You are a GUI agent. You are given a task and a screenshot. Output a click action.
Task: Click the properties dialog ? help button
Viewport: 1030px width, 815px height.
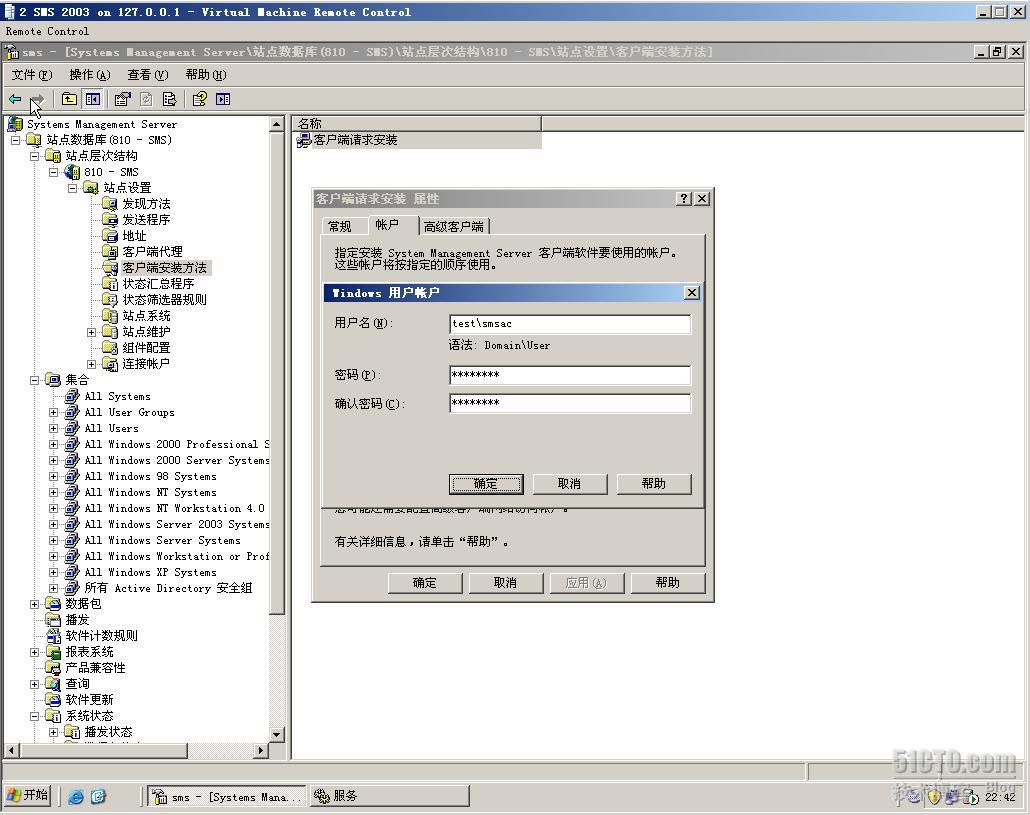(684, 198)
